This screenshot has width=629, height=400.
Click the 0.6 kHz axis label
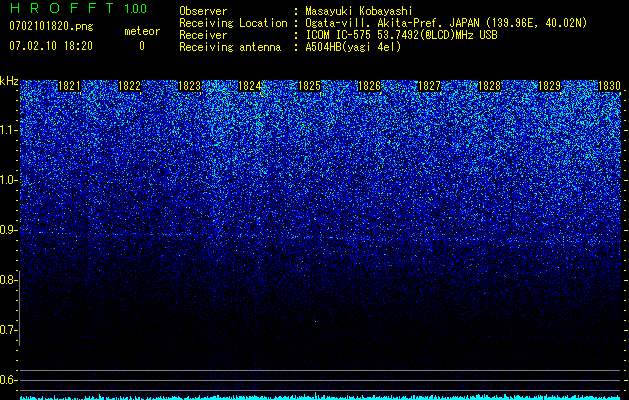[9, 380]
